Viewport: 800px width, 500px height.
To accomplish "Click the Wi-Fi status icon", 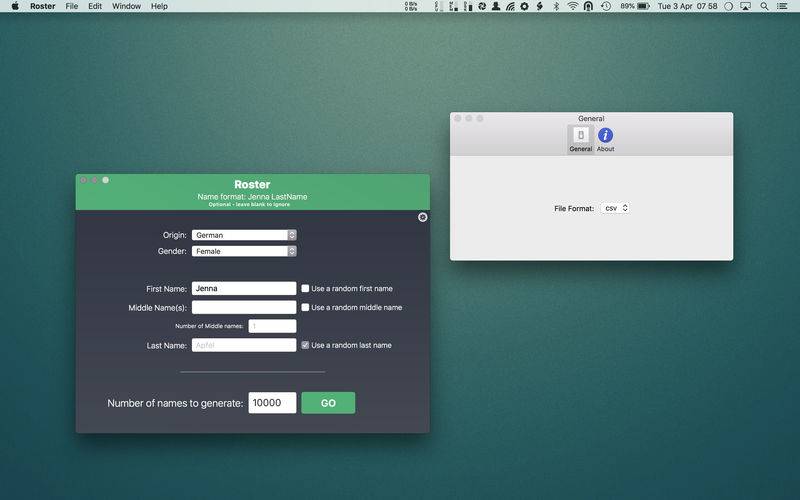I will [573, 6].
